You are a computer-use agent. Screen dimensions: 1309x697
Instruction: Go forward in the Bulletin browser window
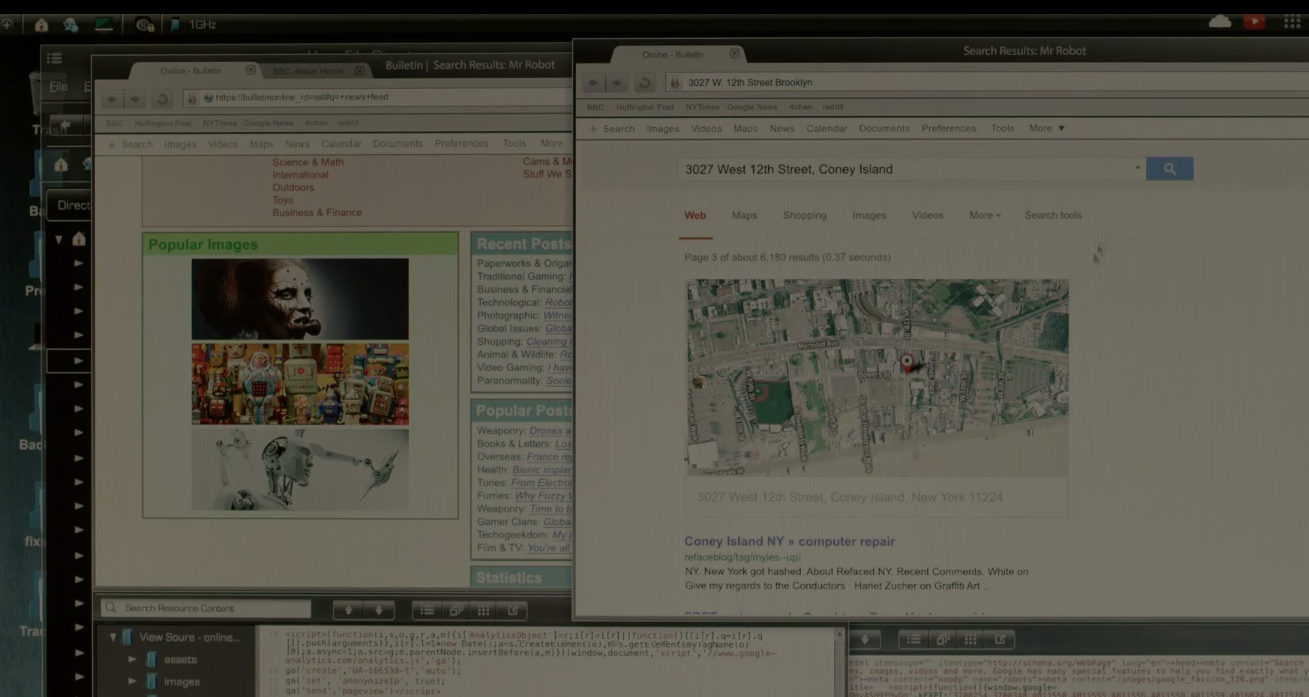coord(135,99)
